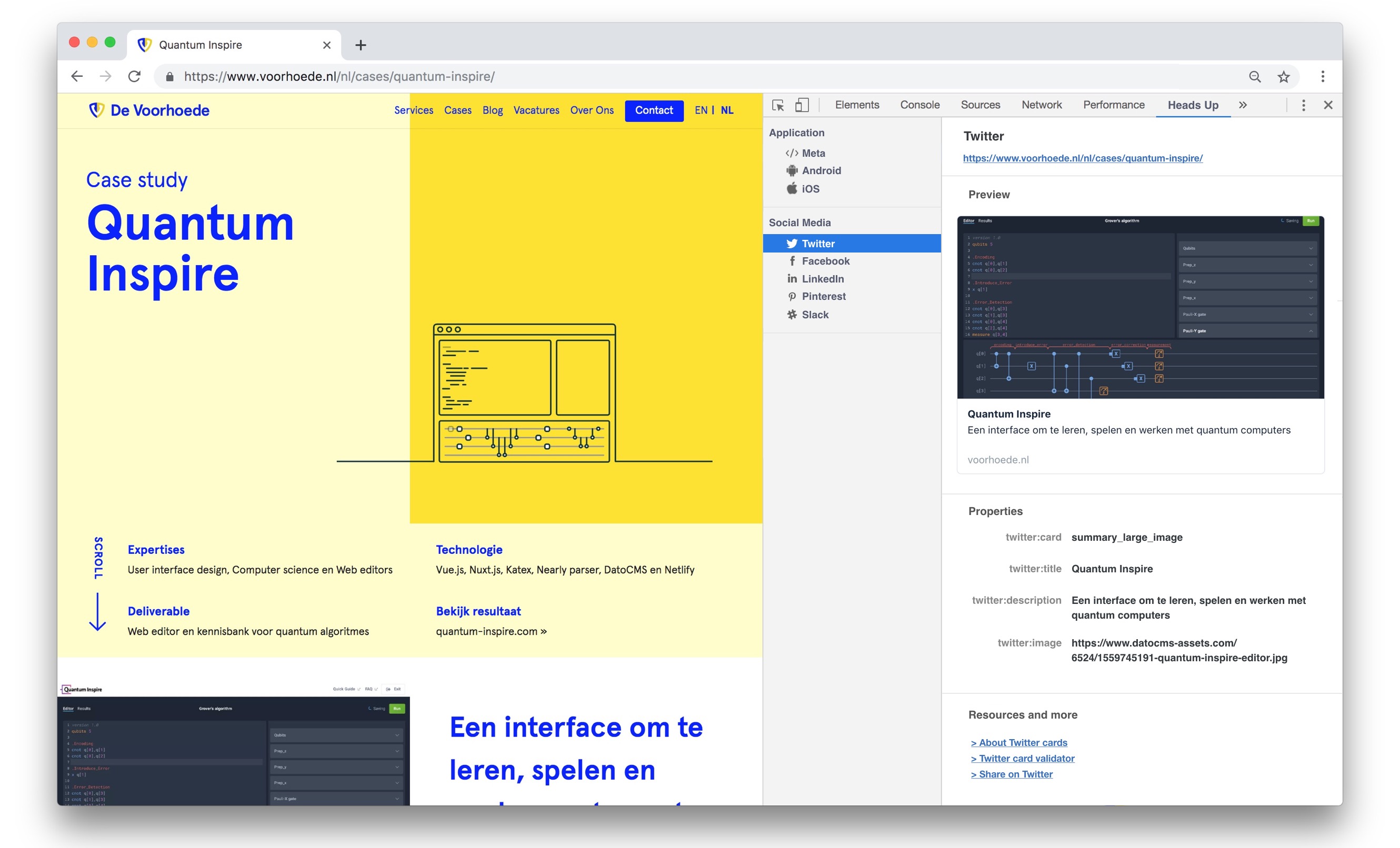Click the Facebook icon in sidebar
The height and width of the screenshot is (848, 1400).
(792, 261)
